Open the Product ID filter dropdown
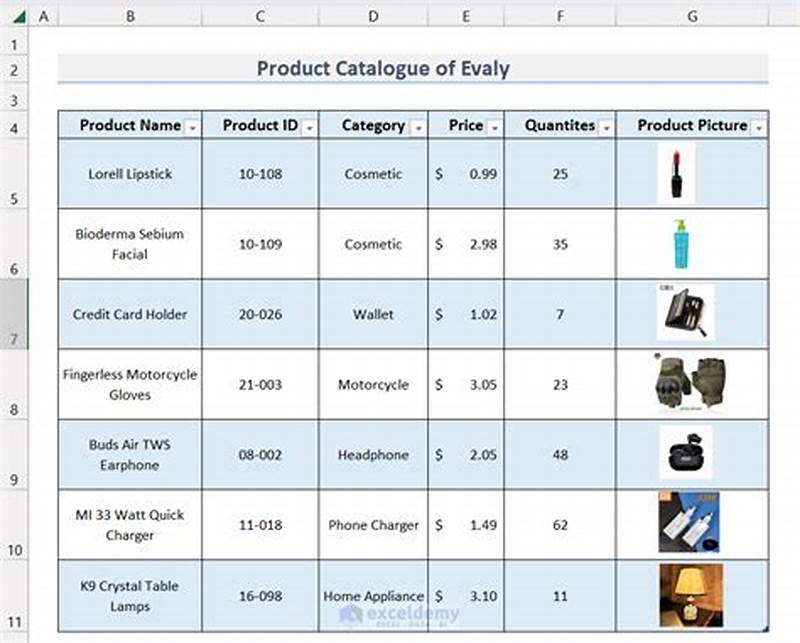This screenshot has width=800, height=643. coord(309,126)
